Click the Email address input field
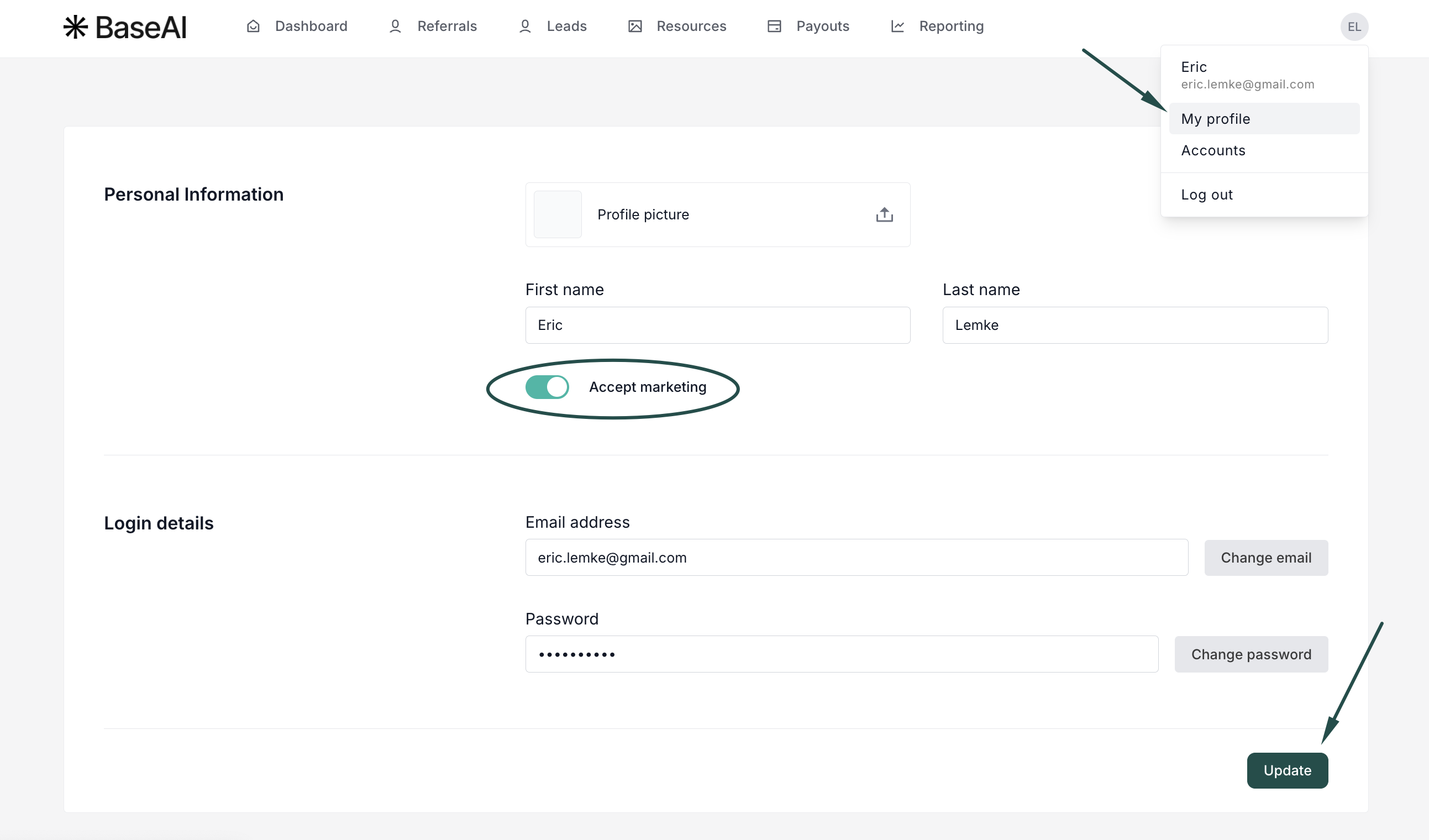This screenshot has width=1429, height=840. click(x=857, y=558)
